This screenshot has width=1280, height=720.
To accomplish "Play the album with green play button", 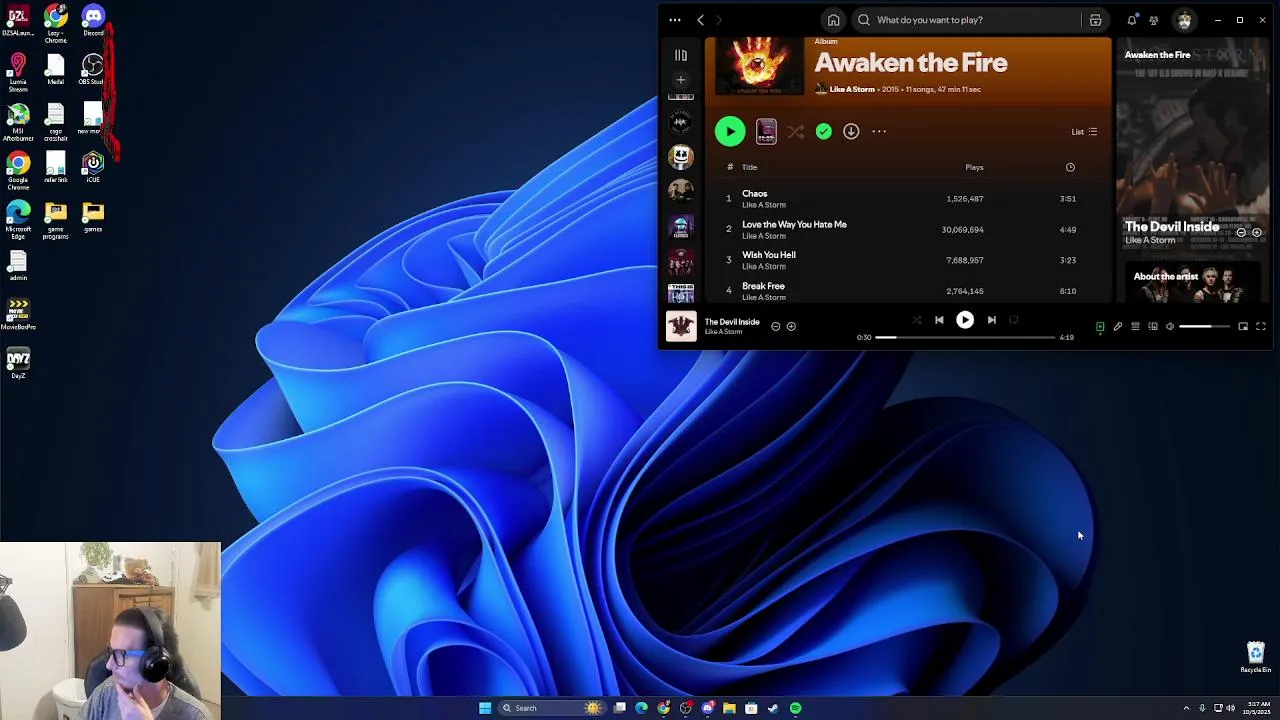I will (x=730, y=131).
